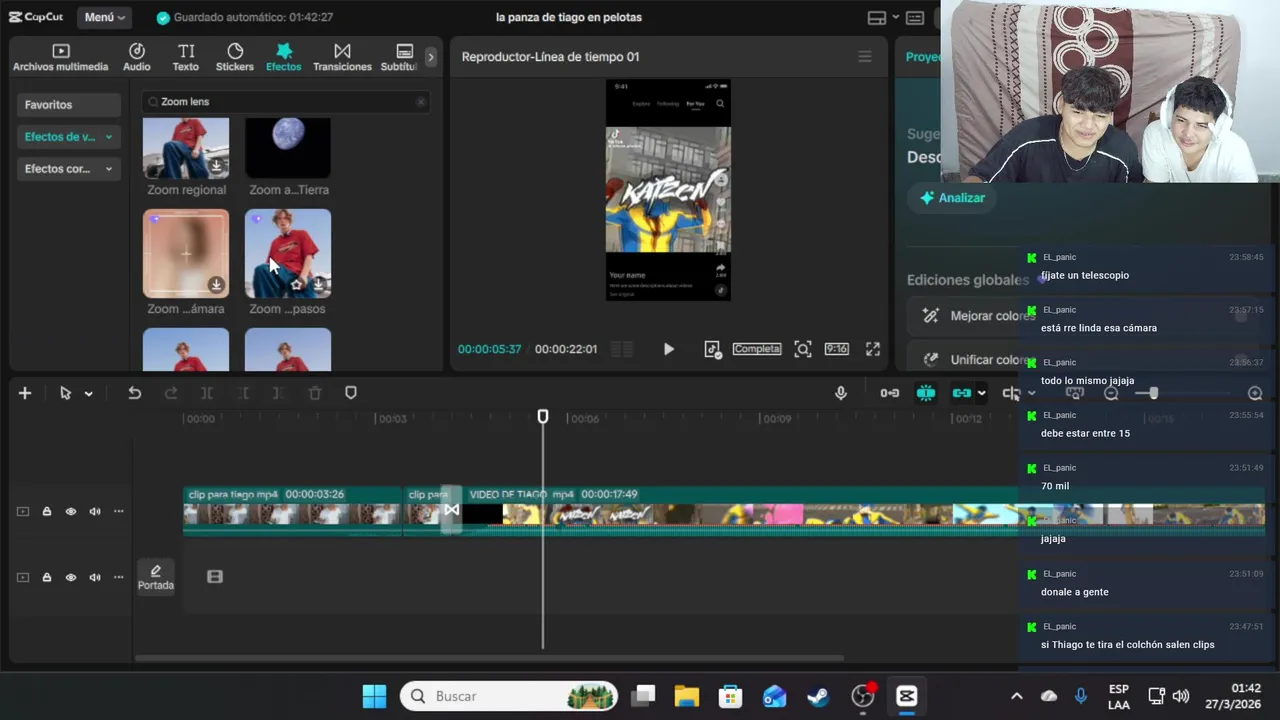Add a marker with shield icon
The width and height of the screenshot is (1280, 720).
coord(351,393)
